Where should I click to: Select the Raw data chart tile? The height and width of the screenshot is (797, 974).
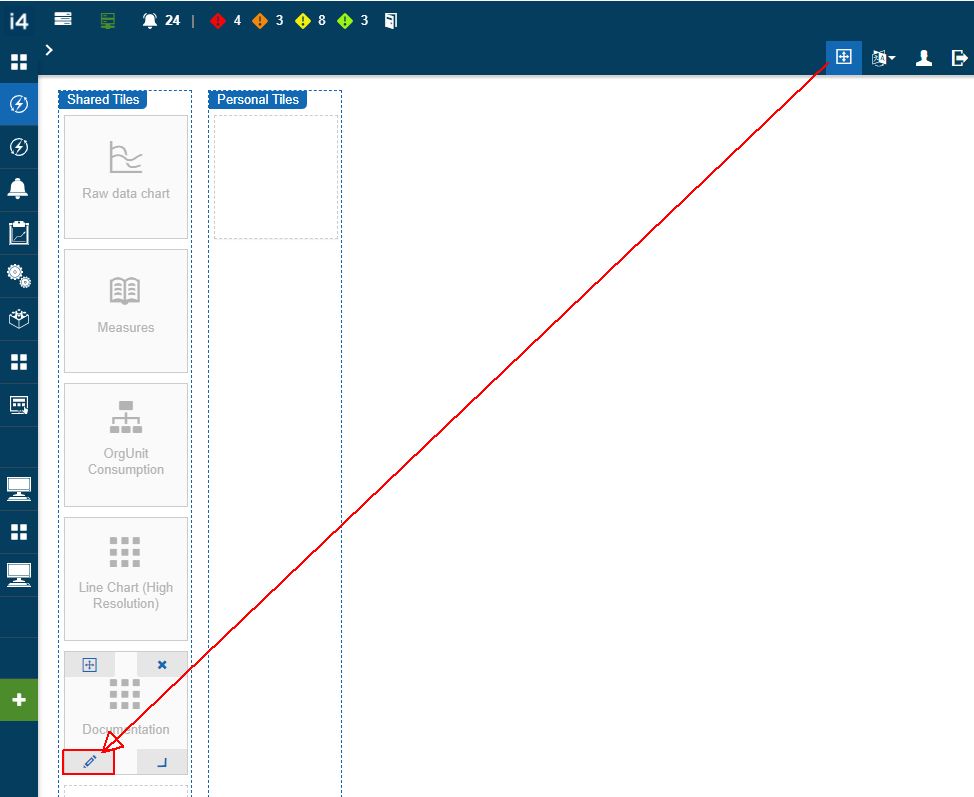pos(126,176)
